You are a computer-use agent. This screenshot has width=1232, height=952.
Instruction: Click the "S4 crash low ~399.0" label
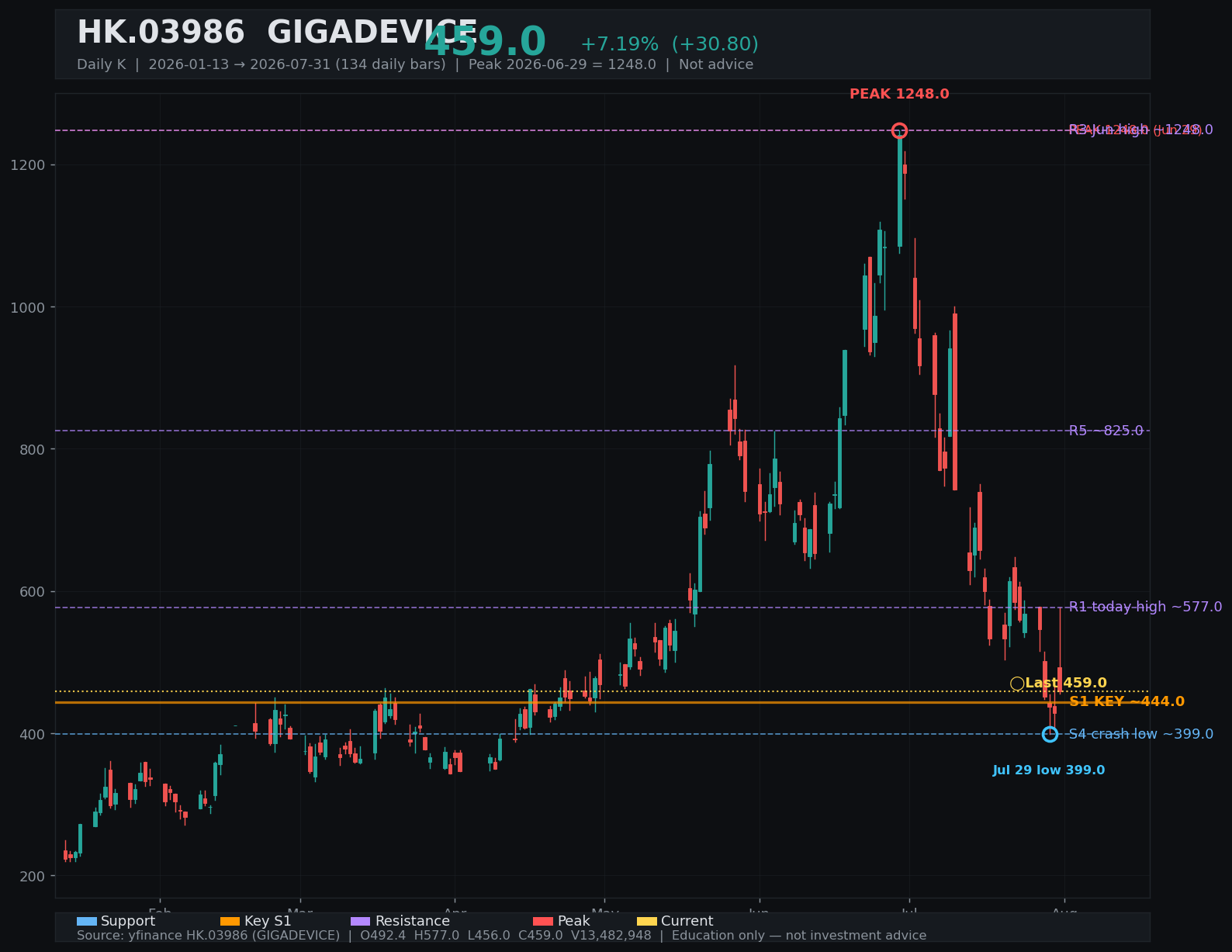click(1141, 734)
